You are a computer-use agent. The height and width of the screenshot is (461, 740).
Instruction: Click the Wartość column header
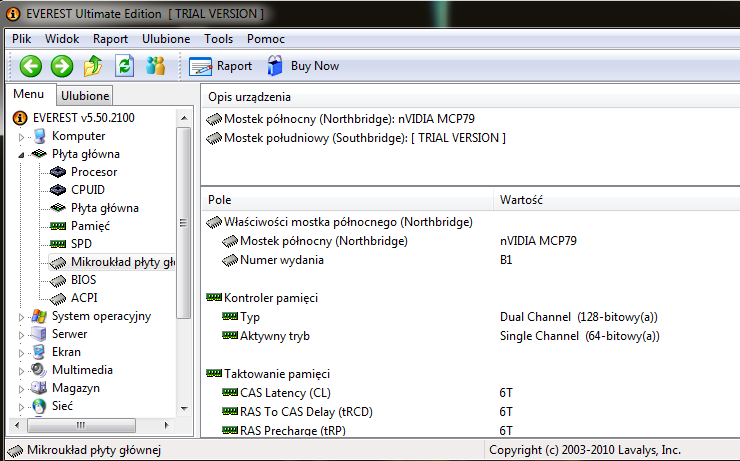click(617, 200)
